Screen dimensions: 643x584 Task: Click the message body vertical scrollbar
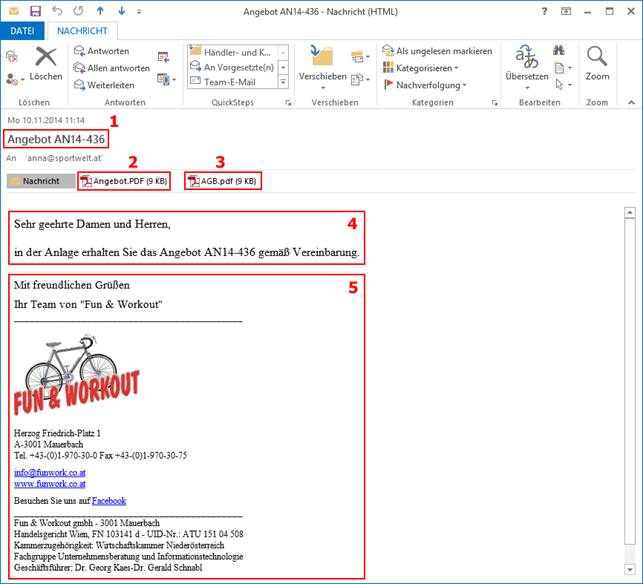pos(629,390)
